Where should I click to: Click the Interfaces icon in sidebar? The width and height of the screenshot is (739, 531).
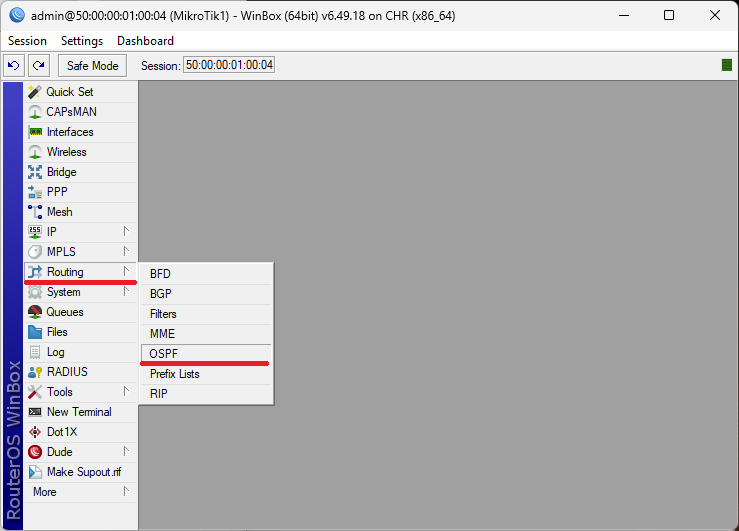tap(35, 132)
